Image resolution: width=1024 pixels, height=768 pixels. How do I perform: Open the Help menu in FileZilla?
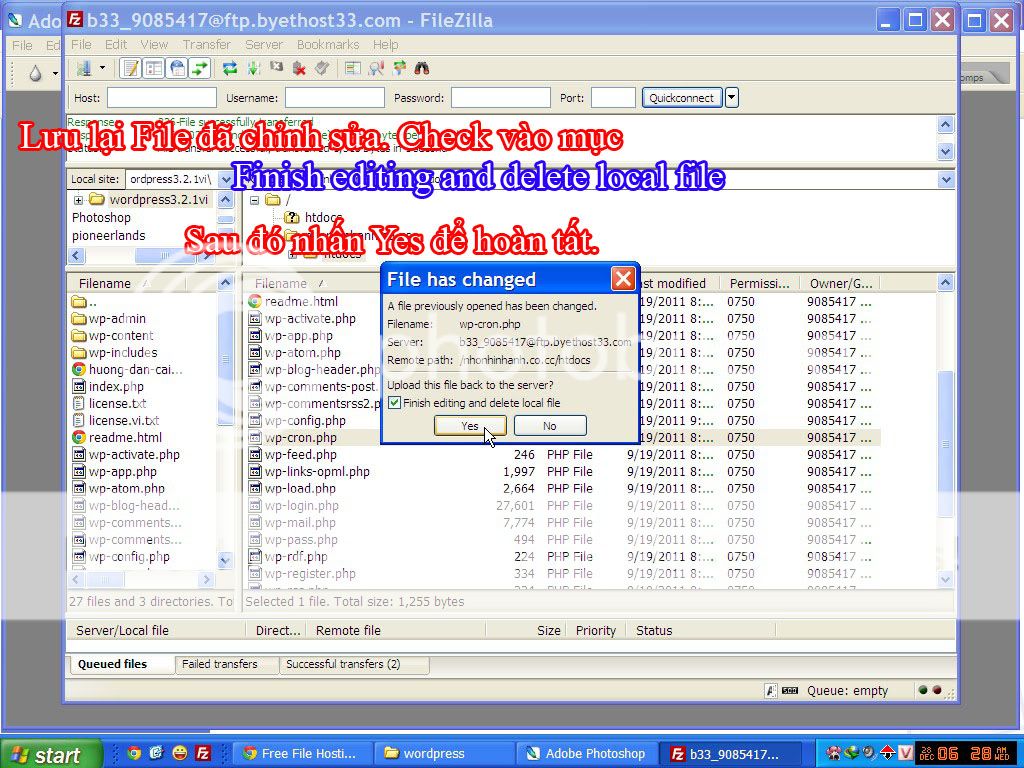click(x=385, y=44)
